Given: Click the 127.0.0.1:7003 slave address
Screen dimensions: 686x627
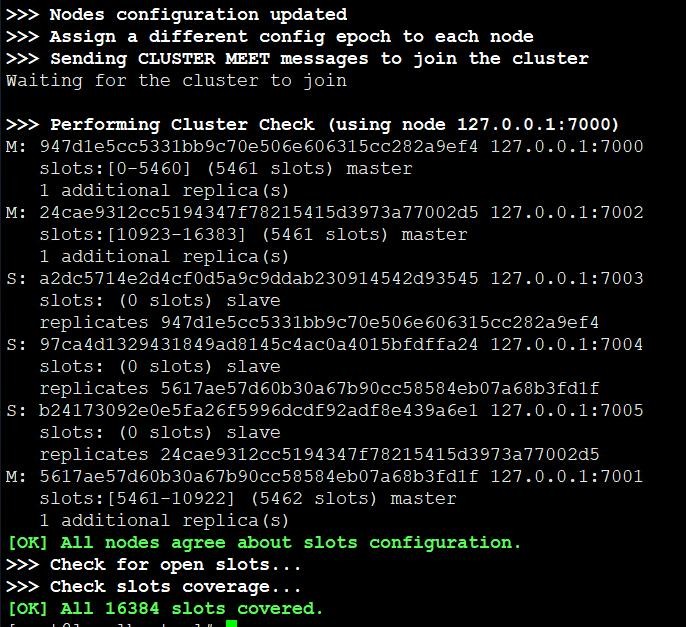Looking at the screenshot, I should click(567, 278).
